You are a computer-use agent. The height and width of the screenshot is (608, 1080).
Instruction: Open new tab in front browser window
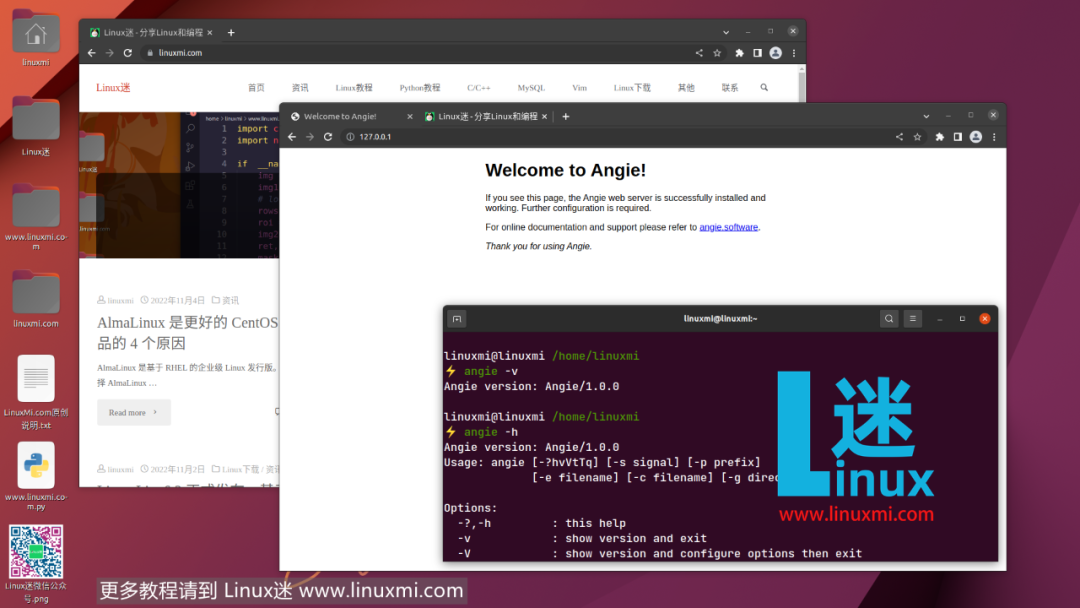(x=565, y=116)
